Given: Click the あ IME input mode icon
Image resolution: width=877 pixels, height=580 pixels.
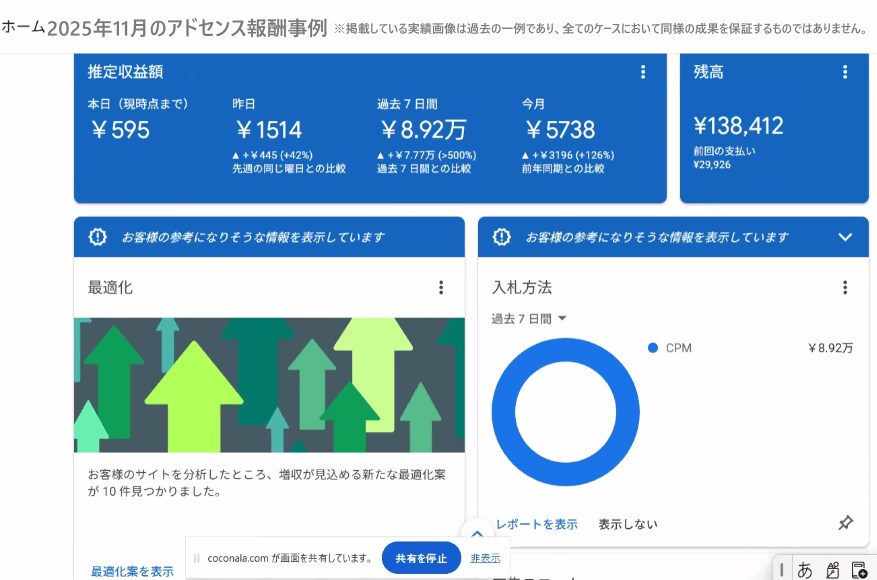Looking at the screenshot, I should [804, 570].
